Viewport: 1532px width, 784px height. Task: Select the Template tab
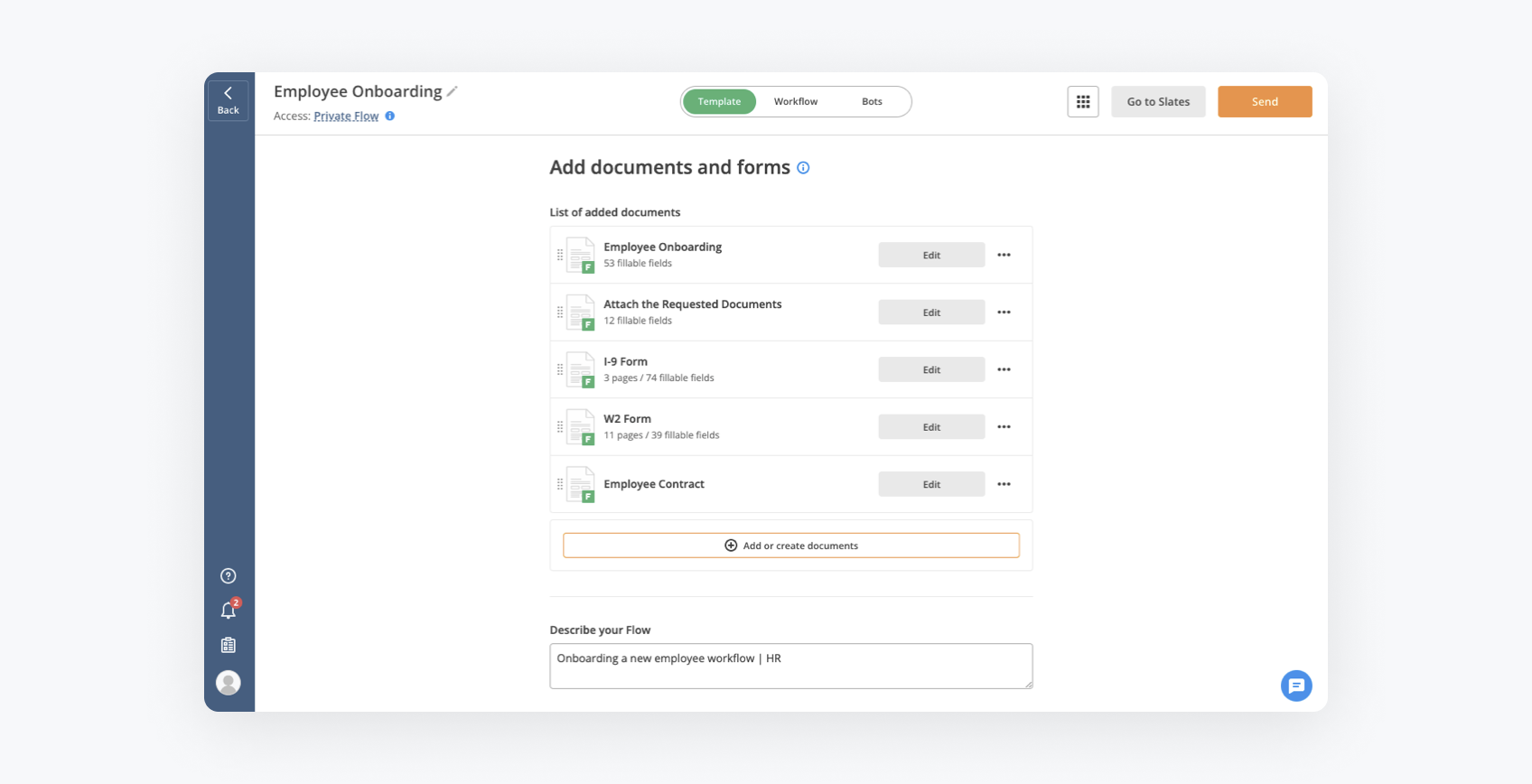pos(719,102)
